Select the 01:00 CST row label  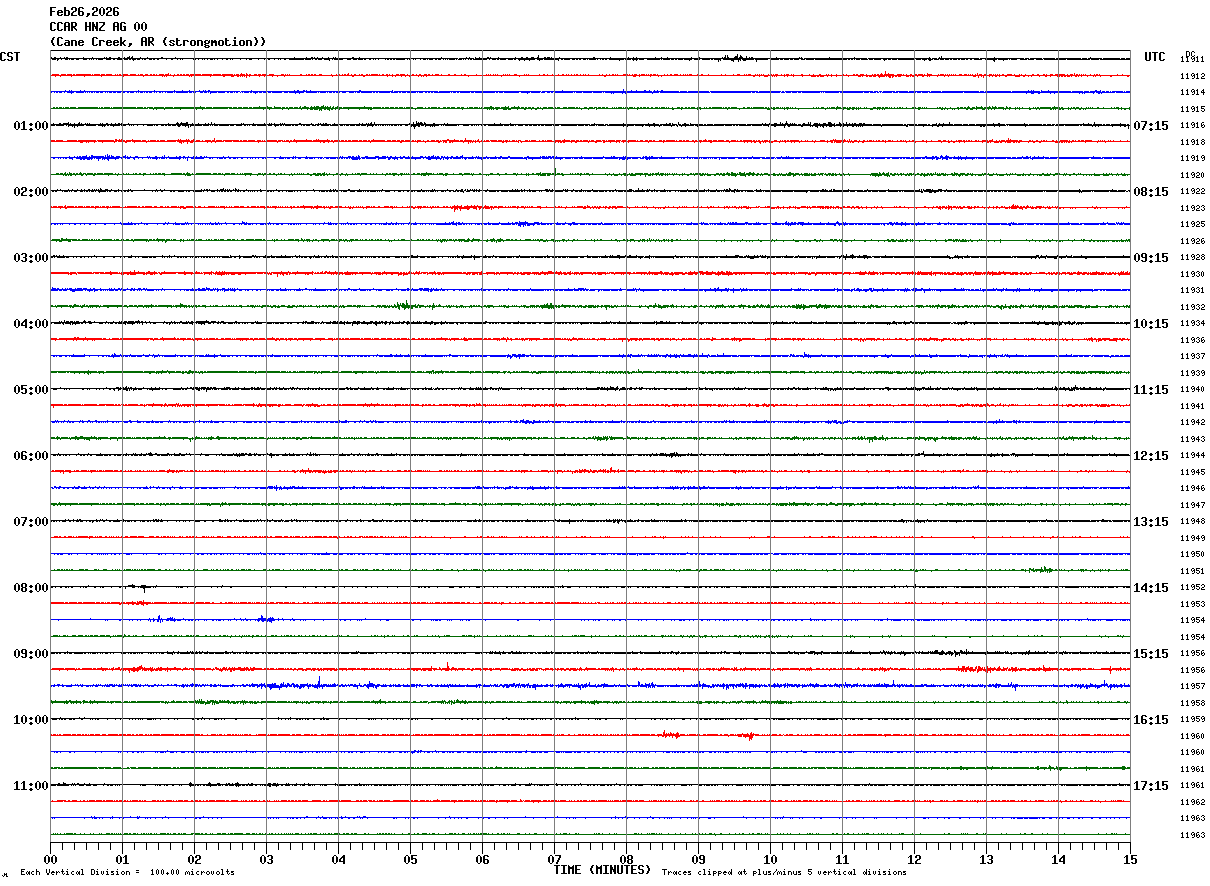click(x=31, y=126)
